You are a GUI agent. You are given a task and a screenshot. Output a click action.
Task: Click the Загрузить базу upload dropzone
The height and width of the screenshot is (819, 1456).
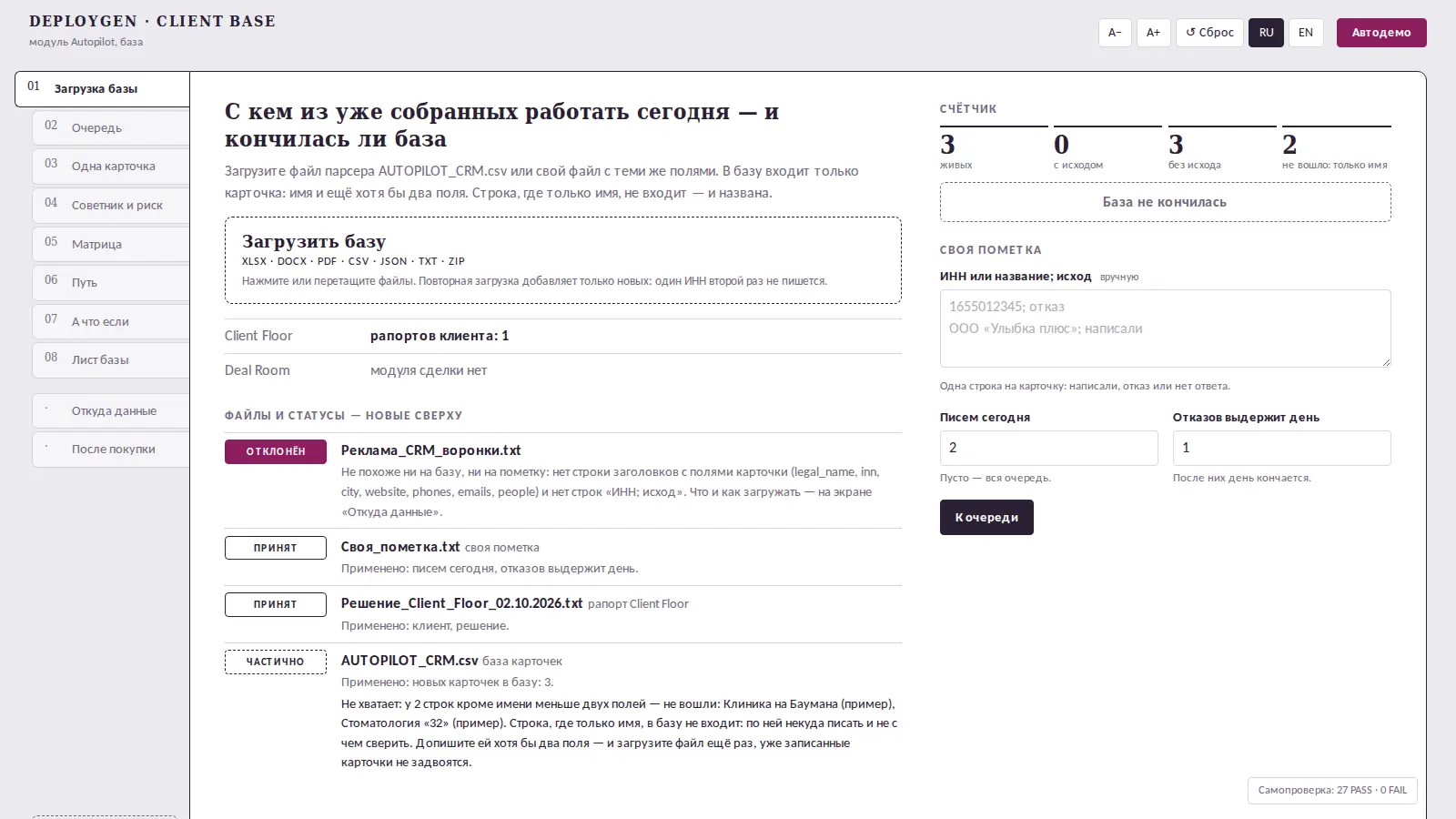pyautogui.click(x=563, y=260)
